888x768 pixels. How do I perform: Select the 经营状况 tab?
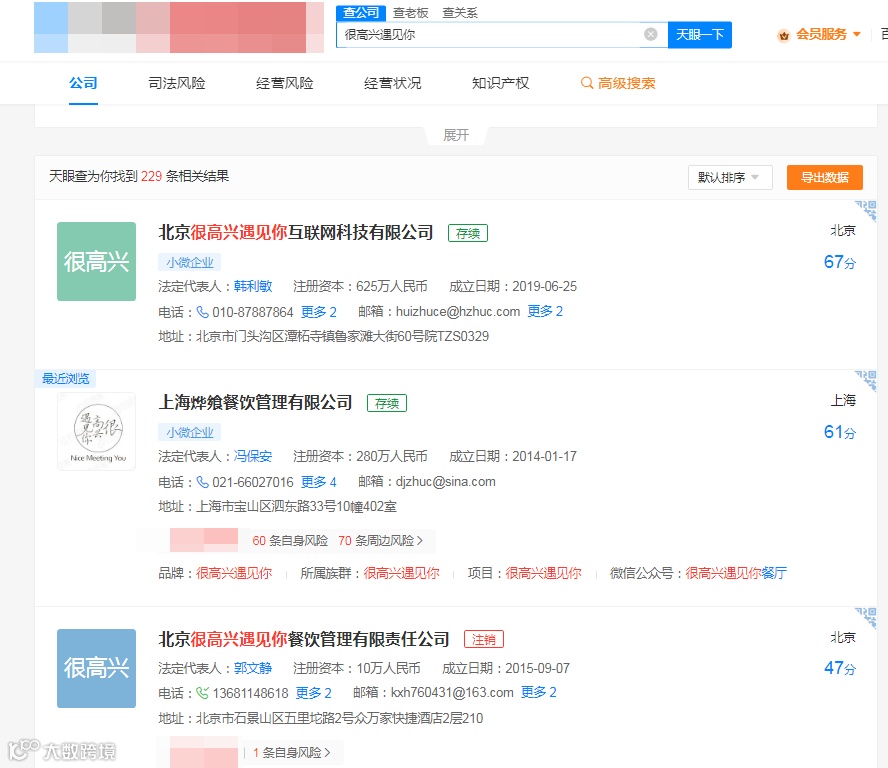[x=392, y=83]
